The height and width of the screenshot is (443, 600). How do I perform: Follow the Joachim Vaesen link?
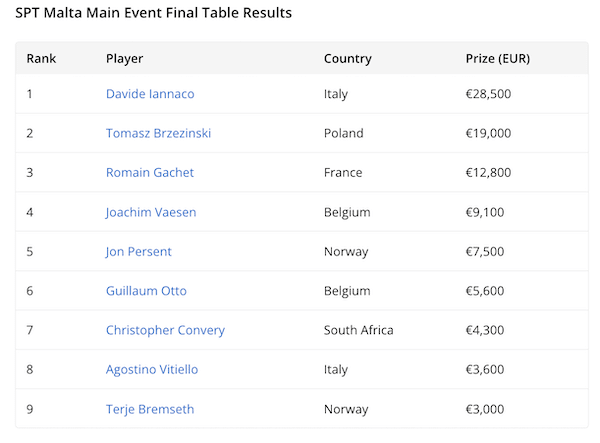(151, 212)
